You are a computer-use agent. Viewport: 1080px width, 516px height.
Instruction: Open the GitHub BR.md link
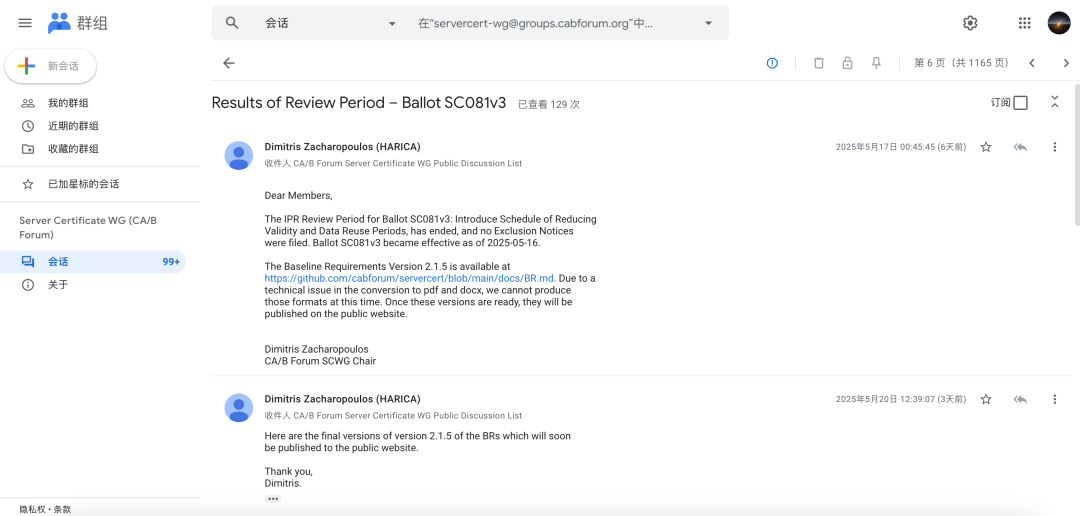point(410,278)
